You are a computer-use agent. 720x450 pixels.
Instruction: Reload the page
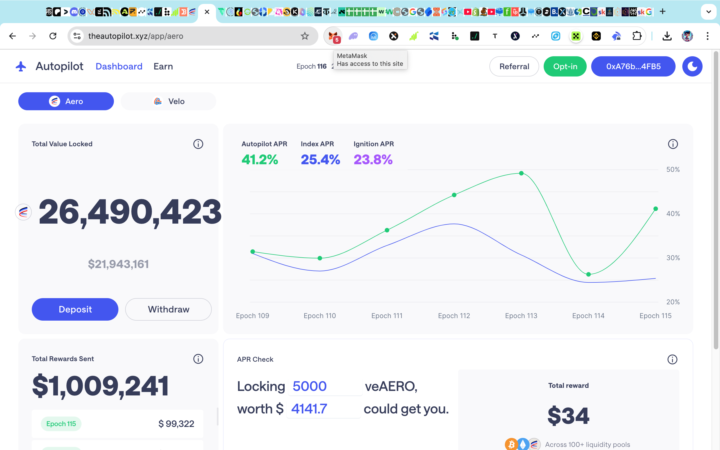(x=53, y=36)
